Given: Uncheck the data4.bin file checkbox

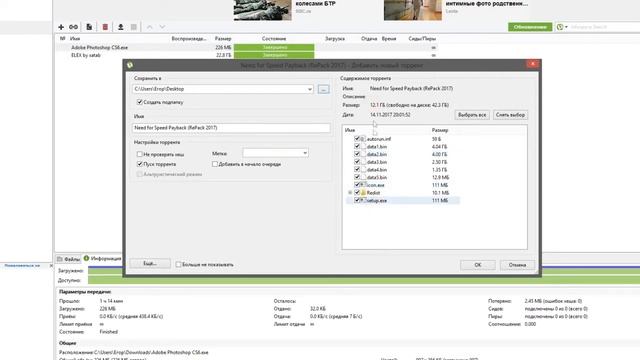Looking at the screenshot, I should [357, 169].
